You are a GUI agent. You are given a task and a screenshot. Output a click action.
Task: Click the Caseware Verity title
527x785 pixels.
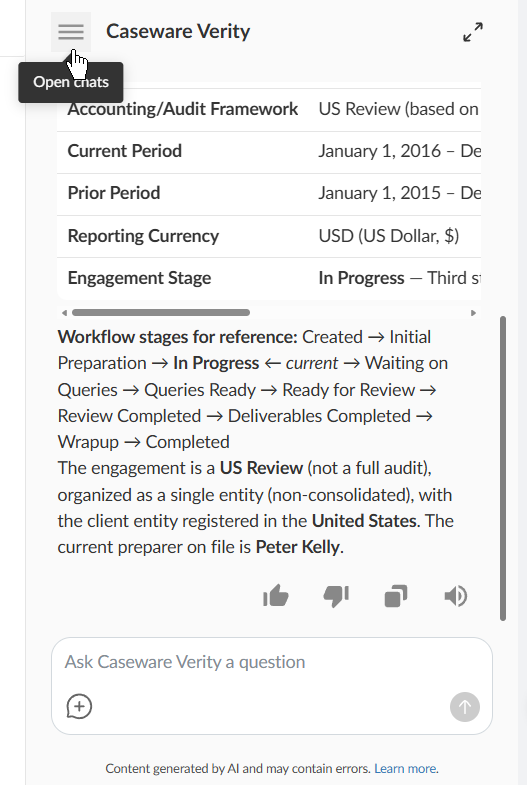pos(178,32)
